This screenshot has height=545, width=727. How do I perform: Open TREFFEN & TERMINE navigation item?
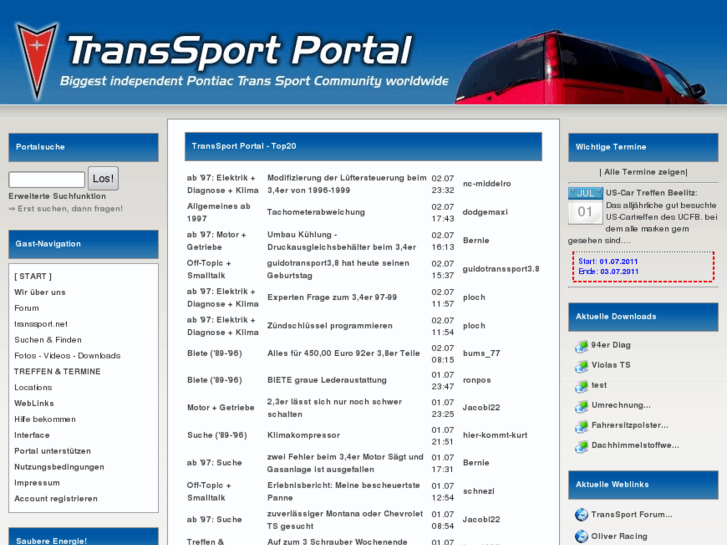point(57,372)
